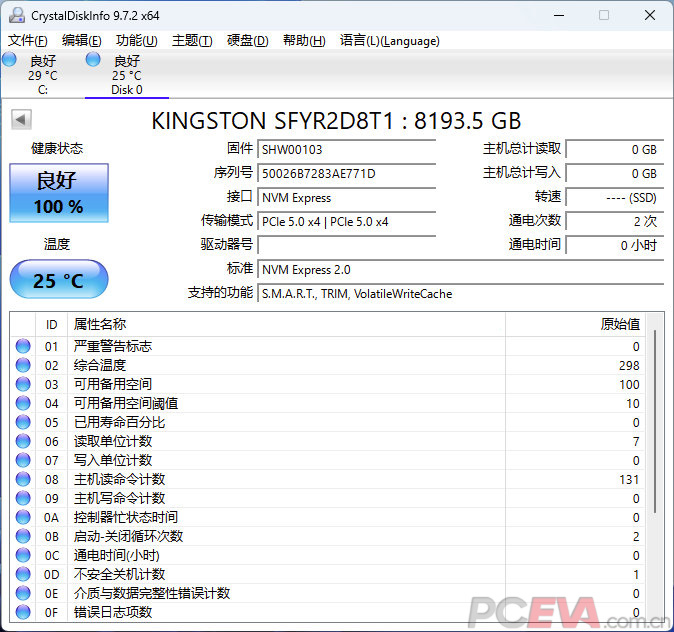
Task: Open the 功能(U) menu
Action: click(x=136, y=41)
